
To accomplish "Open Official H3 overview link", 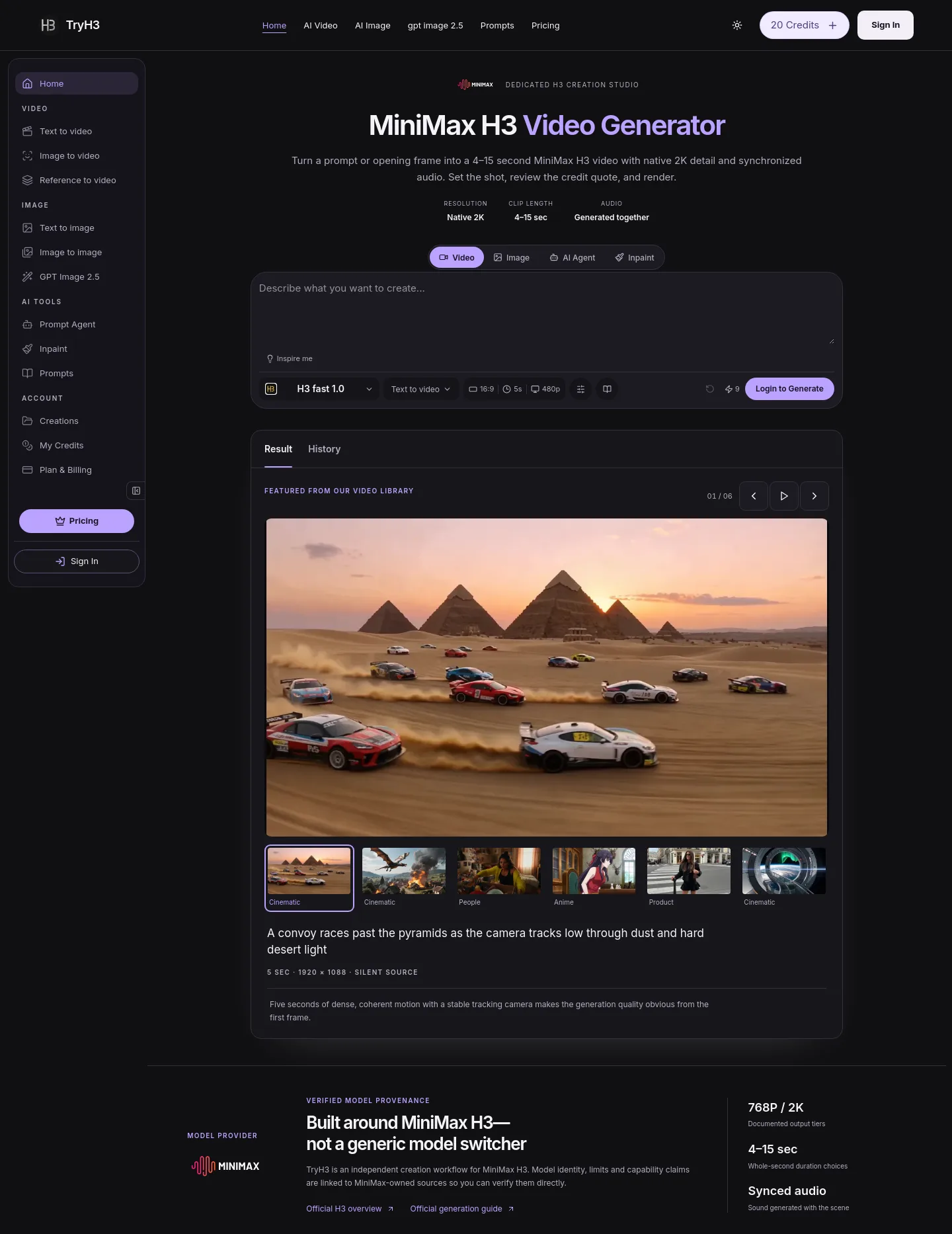I will pos(350,1209).
